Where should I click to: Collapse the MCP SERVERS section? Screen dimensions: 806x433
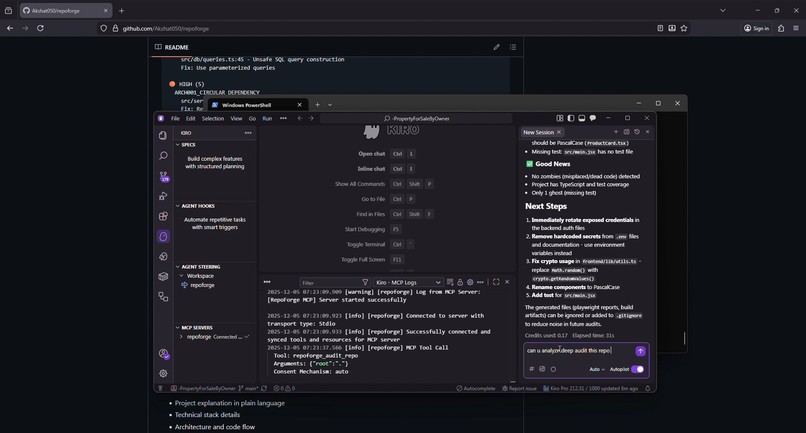pyautogui.click(x=178, y=328)
